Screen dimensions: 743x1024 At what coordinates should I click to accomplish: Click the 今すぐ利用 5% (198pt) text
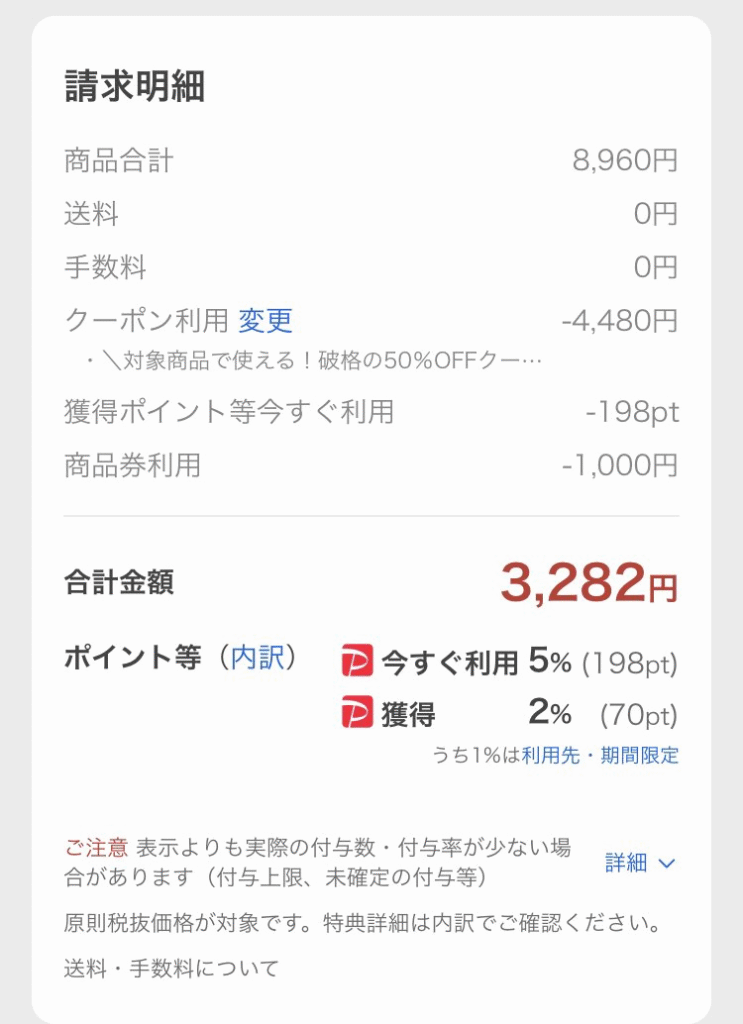pos(530,662)
